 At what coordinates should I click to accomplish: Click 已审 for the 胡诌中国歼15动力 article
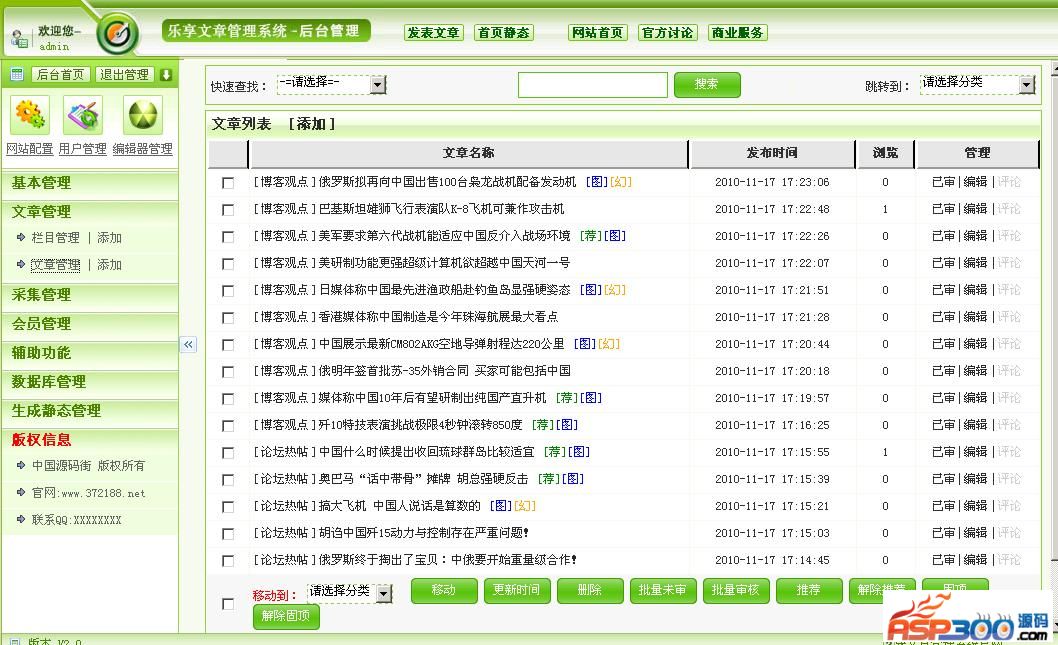pyautogui.click(x=943, y=533)
